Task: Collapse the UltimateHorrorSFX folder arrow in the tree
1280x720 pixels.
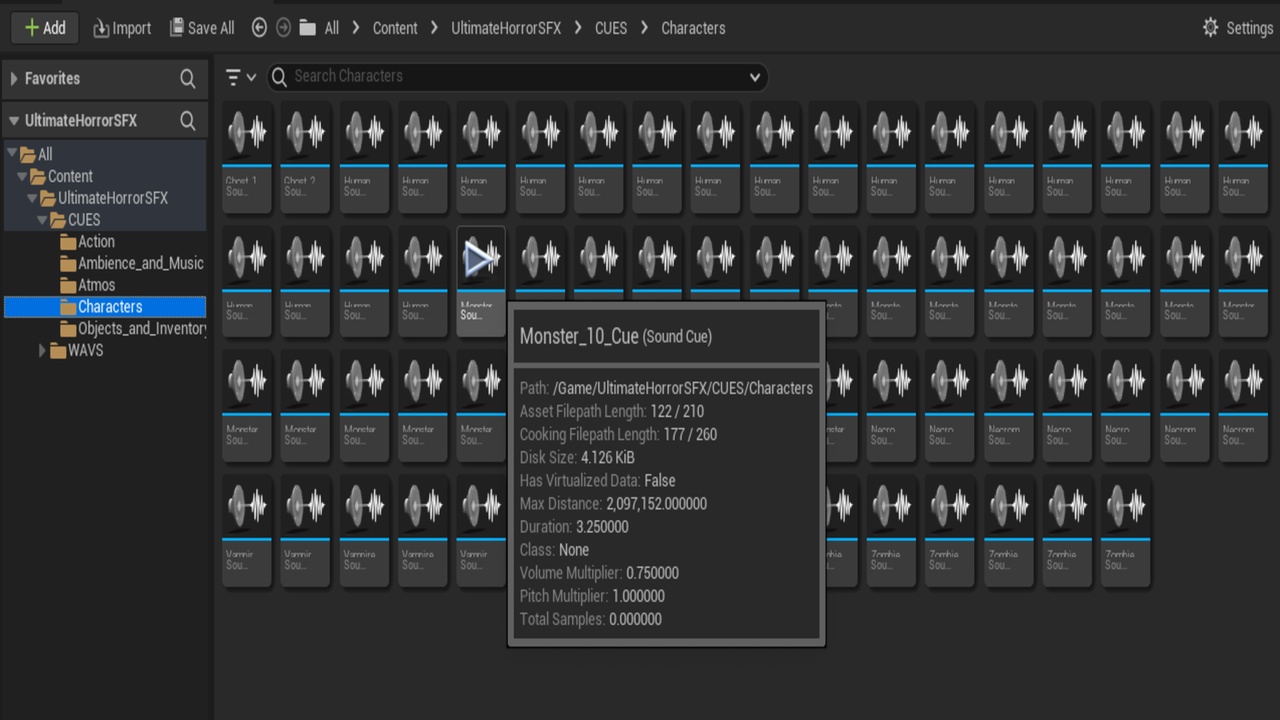Action: coord(33,198)
